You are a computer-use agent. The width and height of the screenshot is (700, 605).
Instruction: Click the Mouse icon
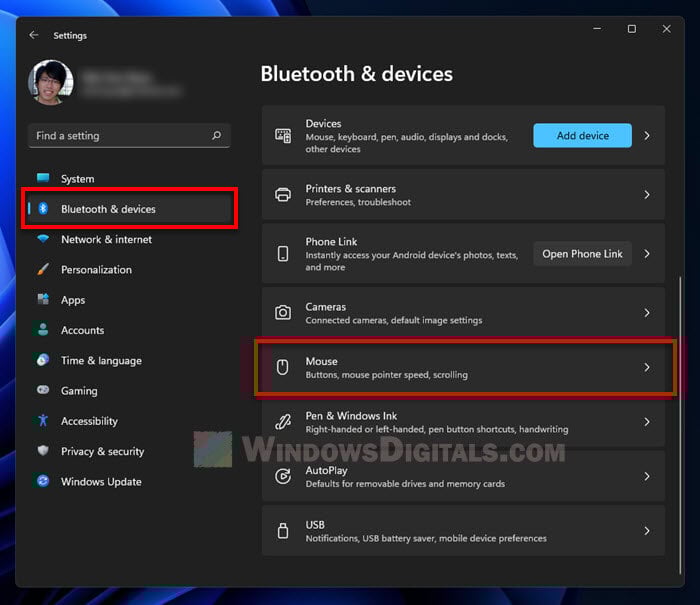coord(283,367)
